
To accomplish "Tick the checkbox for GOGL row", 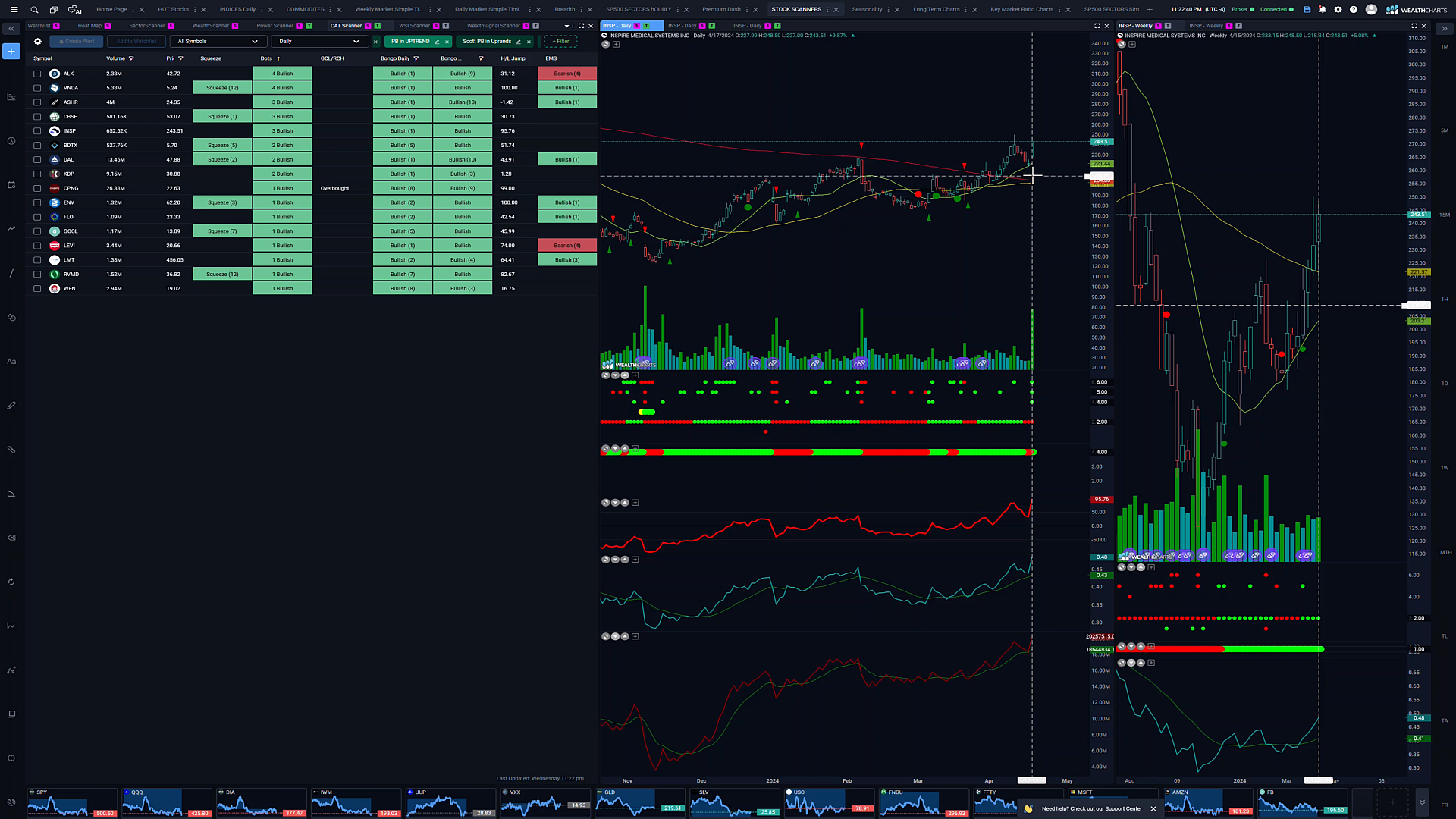I will coord(37,231).
